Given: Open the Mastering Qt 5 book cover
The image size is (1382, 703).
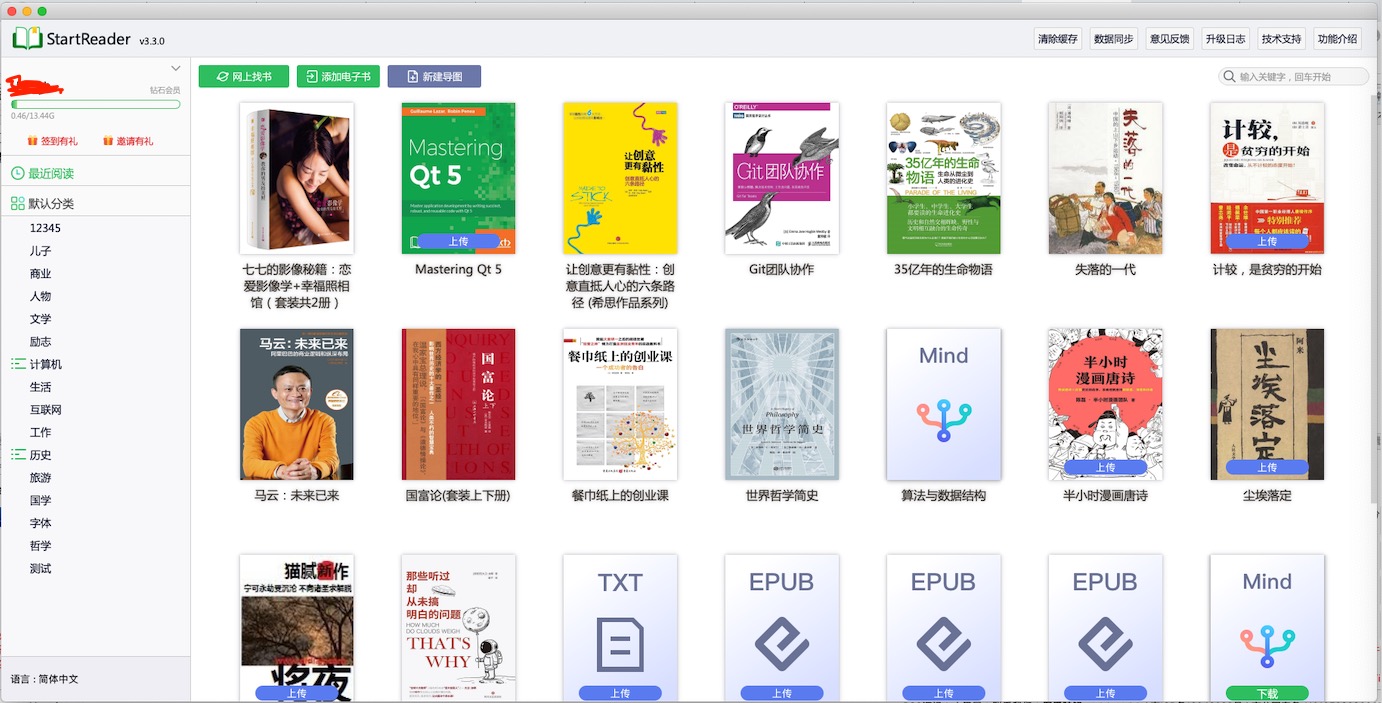Looking at the screenshot, I should [x=459, y=178].
